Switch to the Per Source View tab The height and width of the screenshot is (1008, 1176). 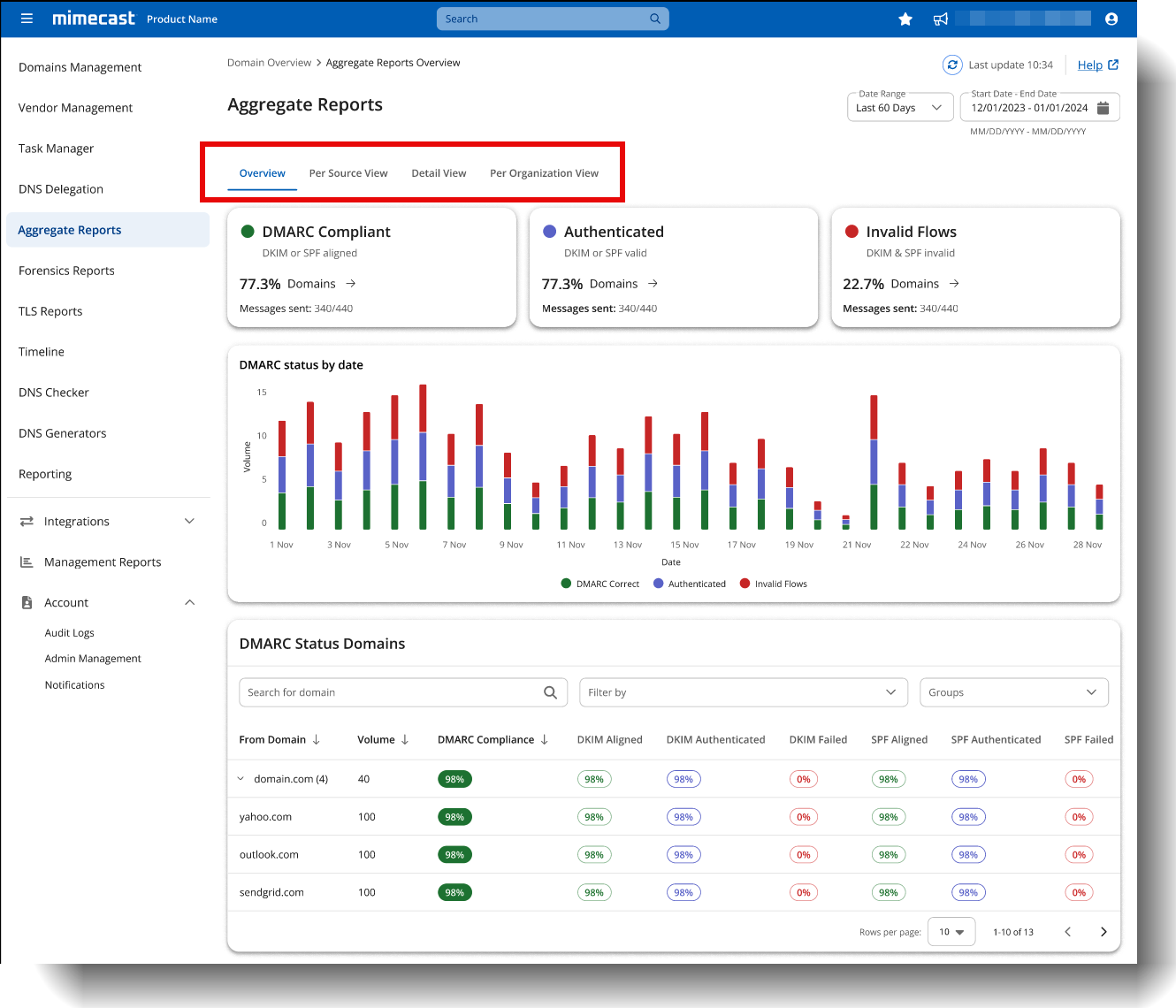pyautogui.click(x=348, y=172)
